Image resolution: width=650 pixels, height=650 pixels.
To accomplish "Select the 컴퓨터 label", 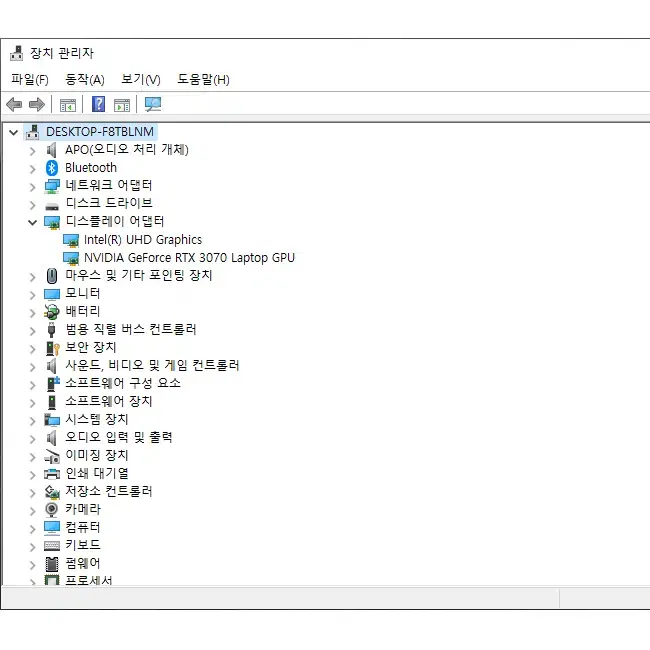I will (83, 527).
